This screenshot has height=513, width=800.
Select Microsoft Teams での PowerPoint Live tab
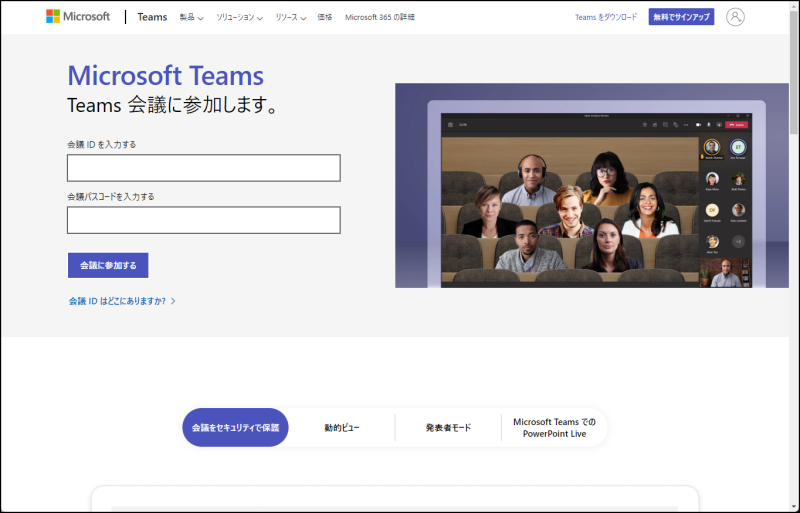pos(555,428)
